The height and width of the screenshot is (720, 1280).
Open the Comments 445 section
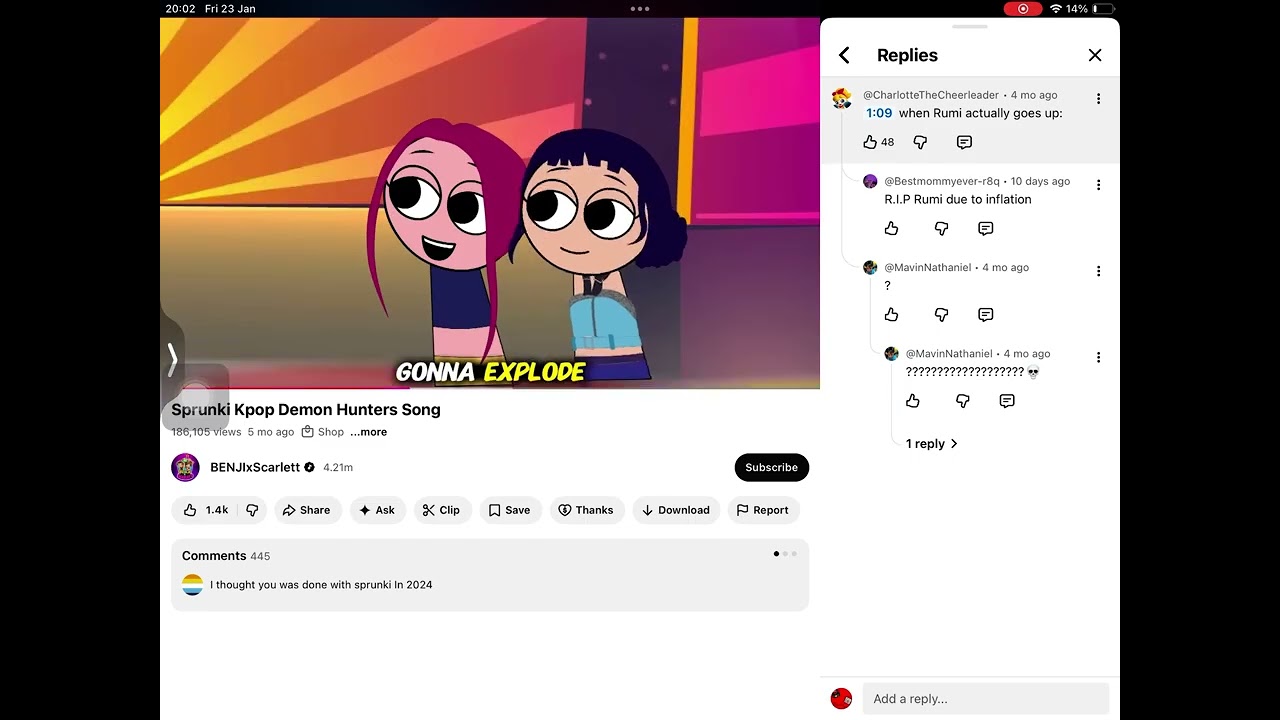click(x=490, y=575)
